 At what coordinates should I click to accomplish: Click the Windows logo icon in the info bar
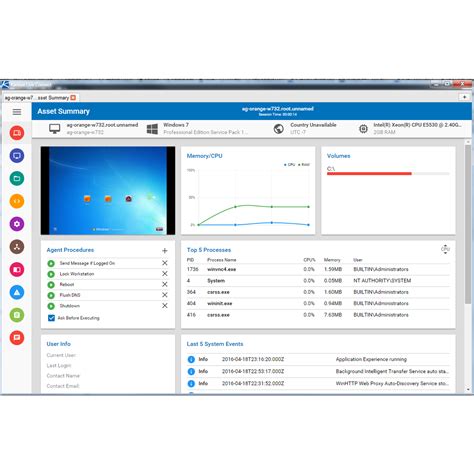pos(152,129)
